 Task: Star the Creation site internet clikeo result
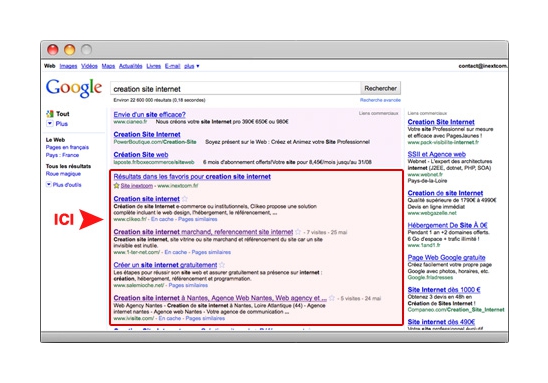(x=185, y=199)
